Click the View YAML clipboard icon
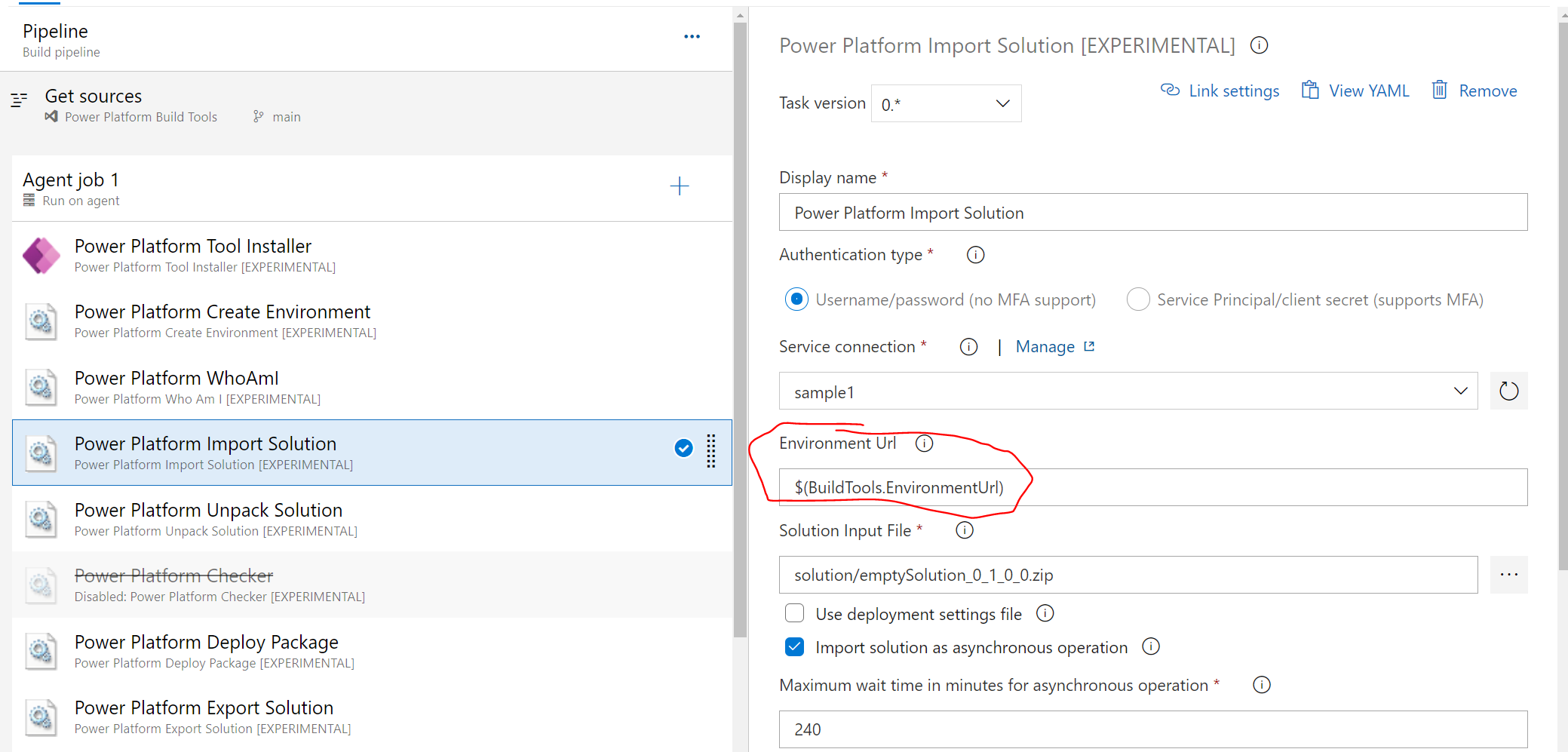The width and height of the screenshot is (1568, 752). (1310, 90)
